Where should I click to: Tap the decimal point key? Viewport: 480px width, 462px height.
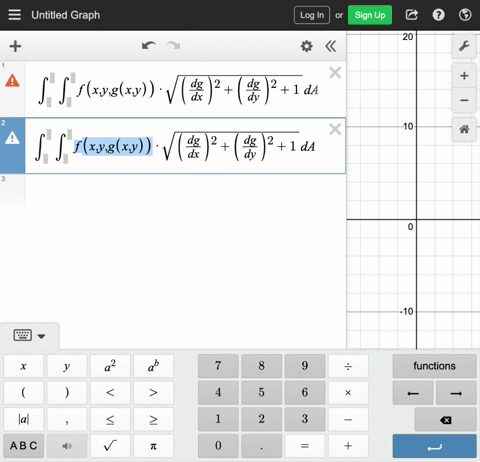tap(261, 446)
